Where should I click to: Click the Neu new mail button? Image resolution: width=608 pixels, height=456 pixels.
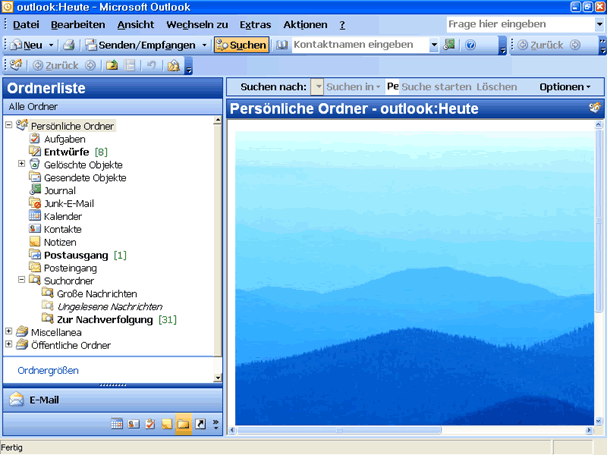point(26,45)
